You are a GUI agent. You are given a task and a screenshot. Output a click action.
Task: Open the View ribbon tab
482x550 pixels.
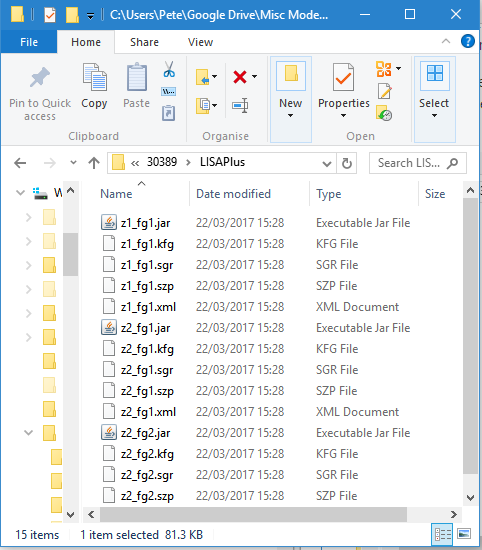[200, 42]
